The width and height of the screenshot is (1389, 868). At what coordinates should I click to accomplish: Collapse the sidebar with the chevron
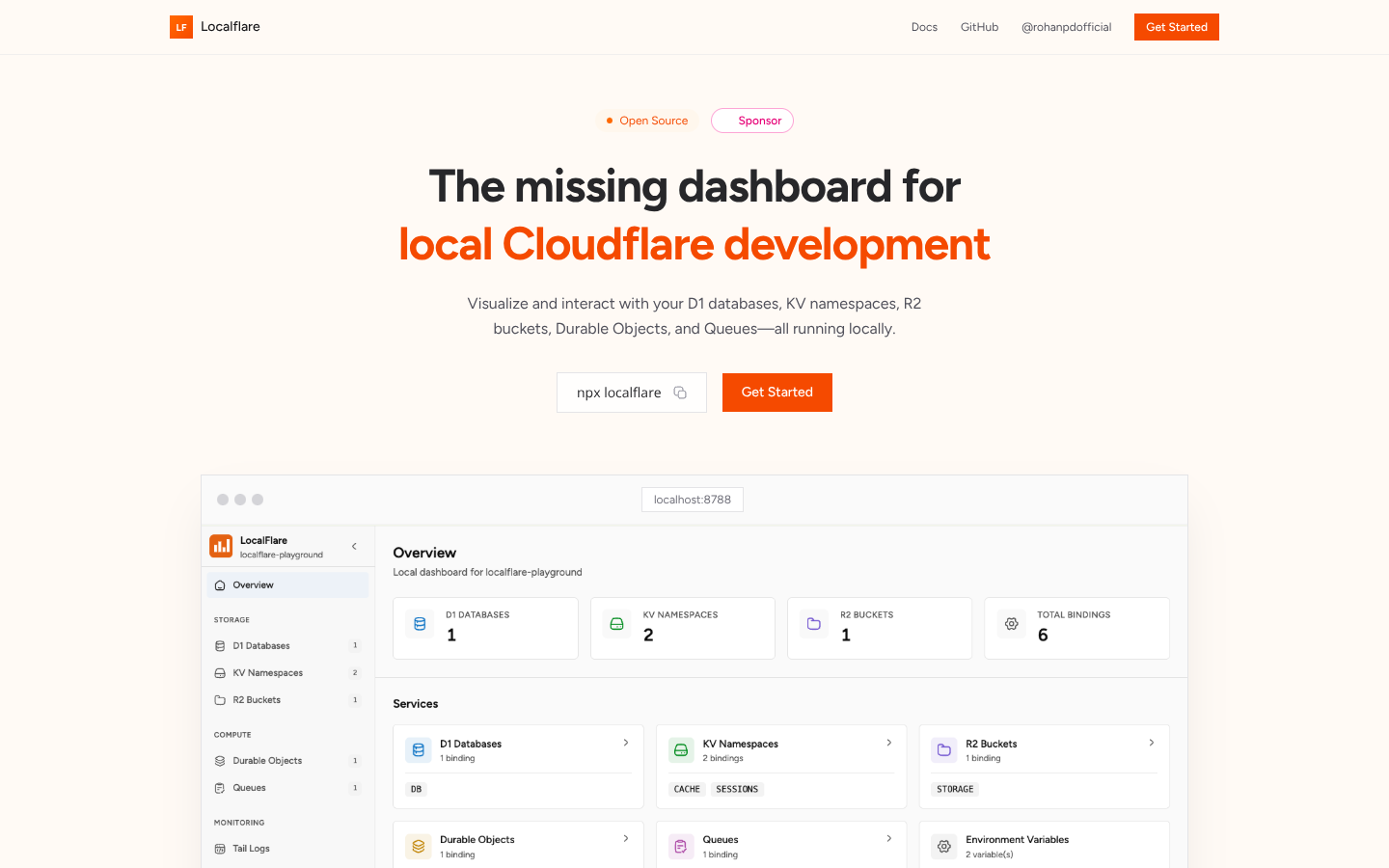354,546
